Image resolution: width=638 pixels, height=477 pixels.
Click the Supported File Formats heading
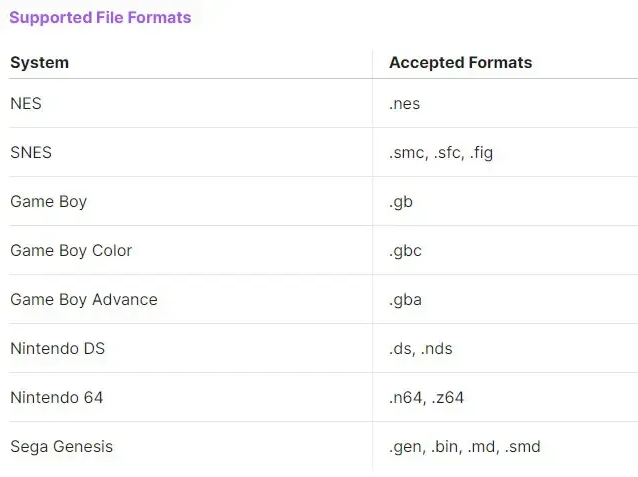pos(100,17)
